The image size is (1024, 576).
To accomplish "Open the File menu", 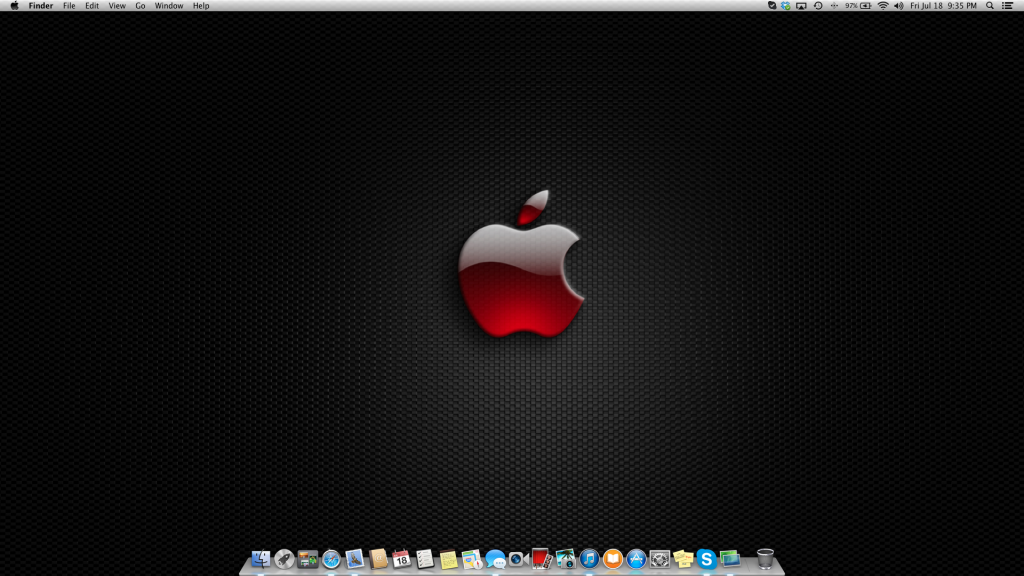I will click(69, 6).
